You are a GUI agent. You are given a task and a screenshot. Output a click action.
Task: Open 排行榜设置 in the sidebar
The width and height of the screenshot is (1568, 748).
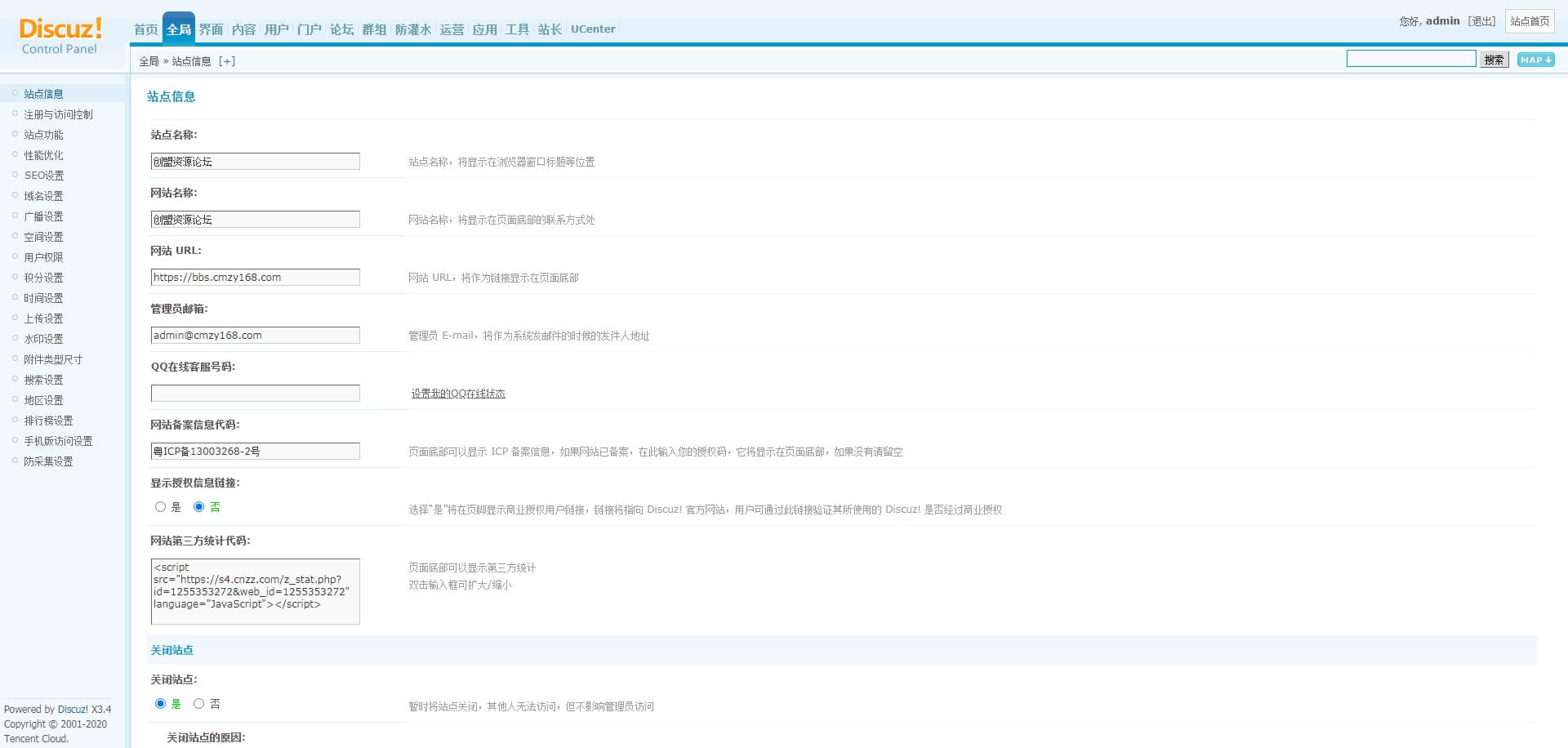pyautogui.click(x=48, y=421)
